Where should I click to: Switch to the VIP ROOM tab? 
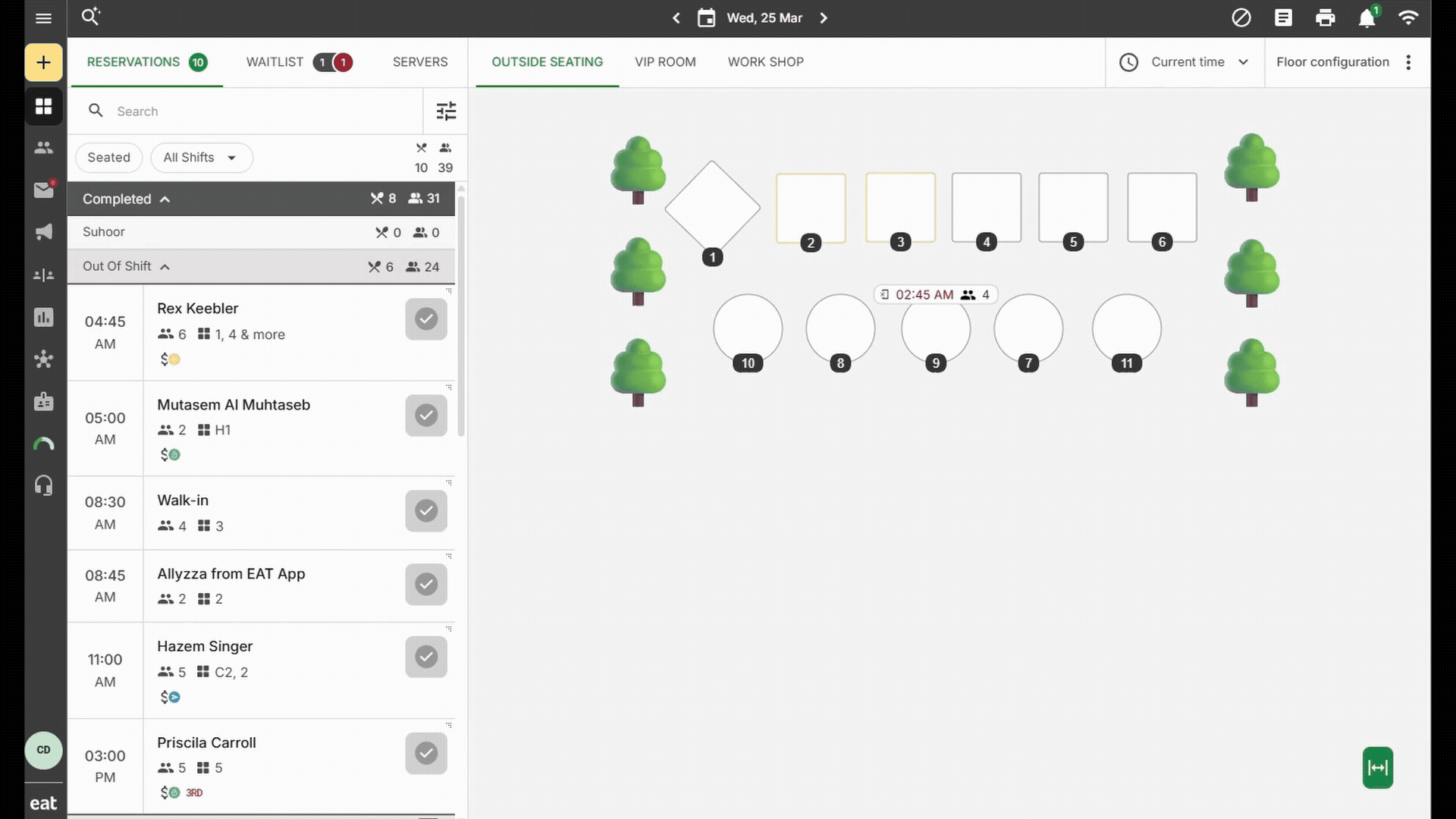tap(665, 62)
